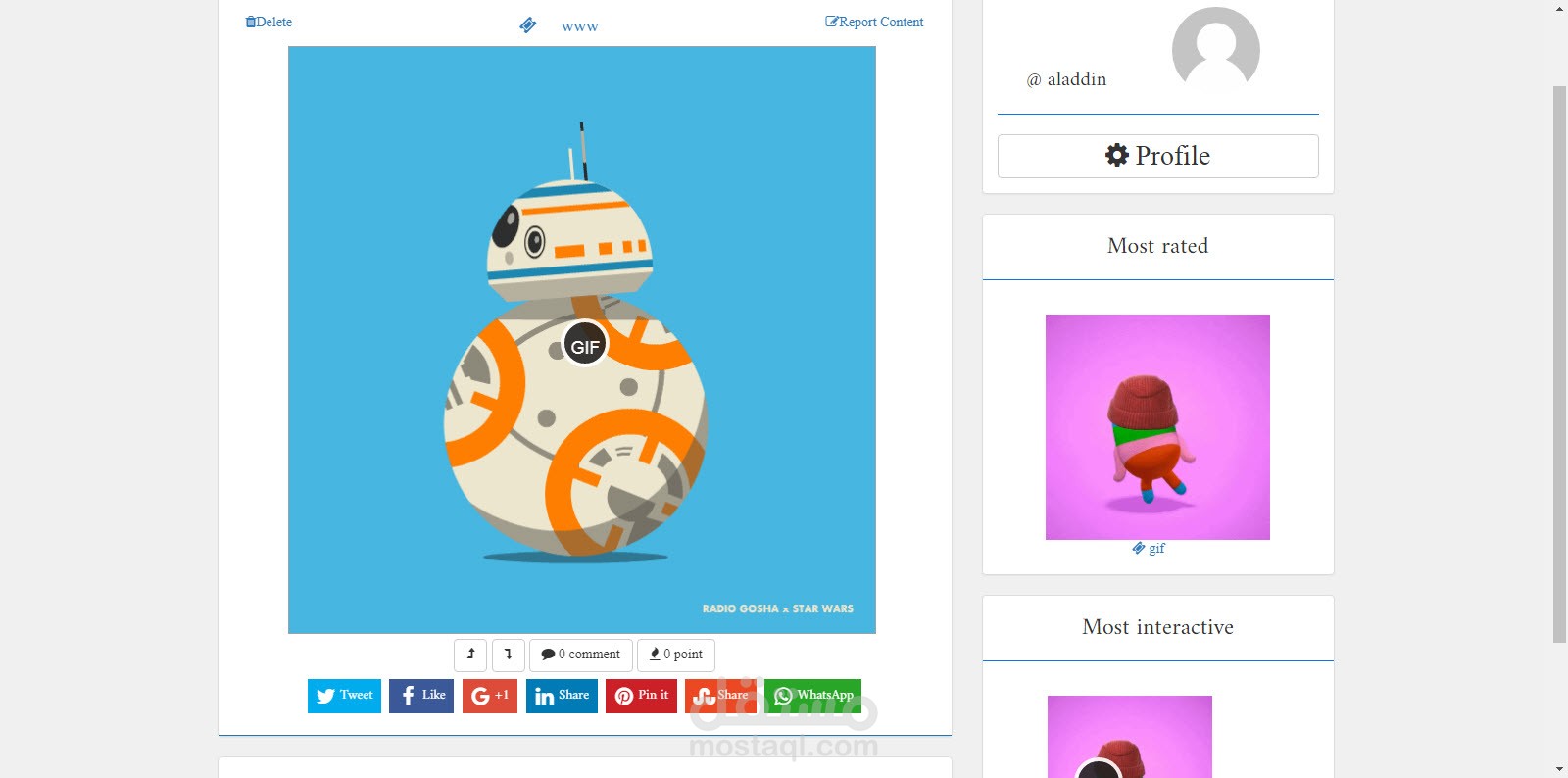Image resolution: width=1568 pixels, height=778 pixels.
Task: Click the page's vertical scrollbar thumb
Action: tap(1559, 364)
